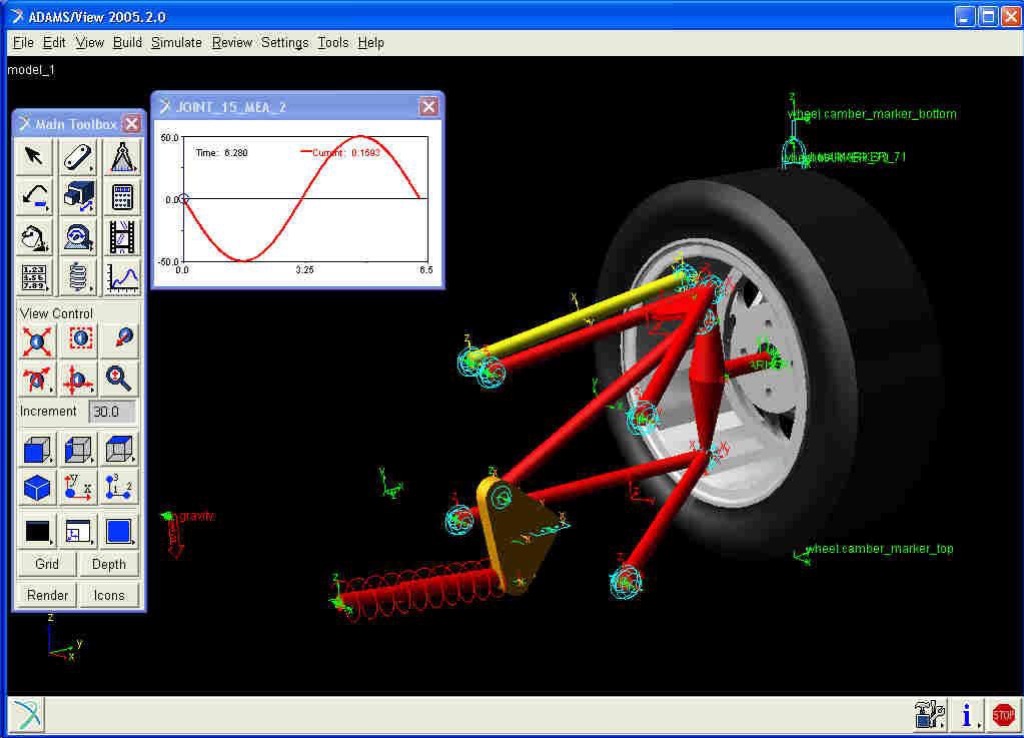Image resolution: width=1024 pixels, height=738 pixels.
Task: Click the three-point orientation icon
Action: [x=120, y=487]
